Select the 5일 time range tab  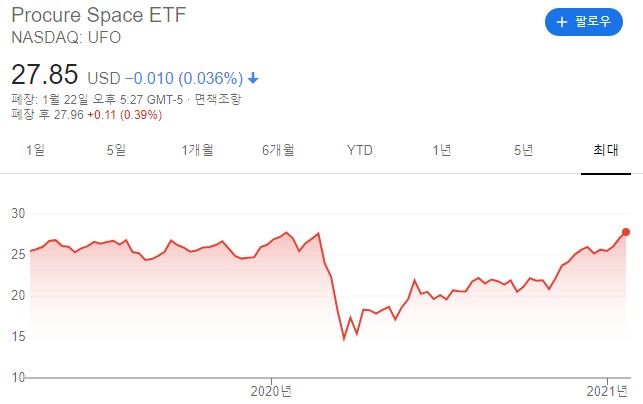pos(116,150)
